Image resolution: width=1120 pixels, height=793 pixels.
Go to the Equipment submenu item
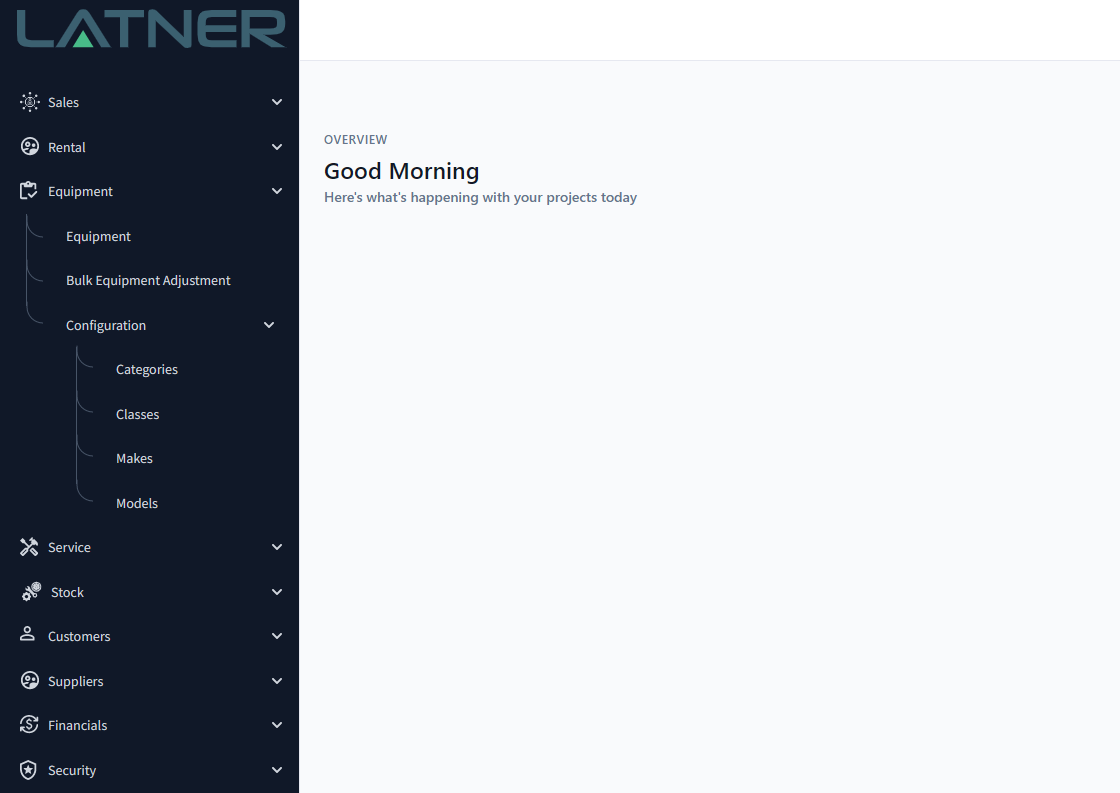98,237
